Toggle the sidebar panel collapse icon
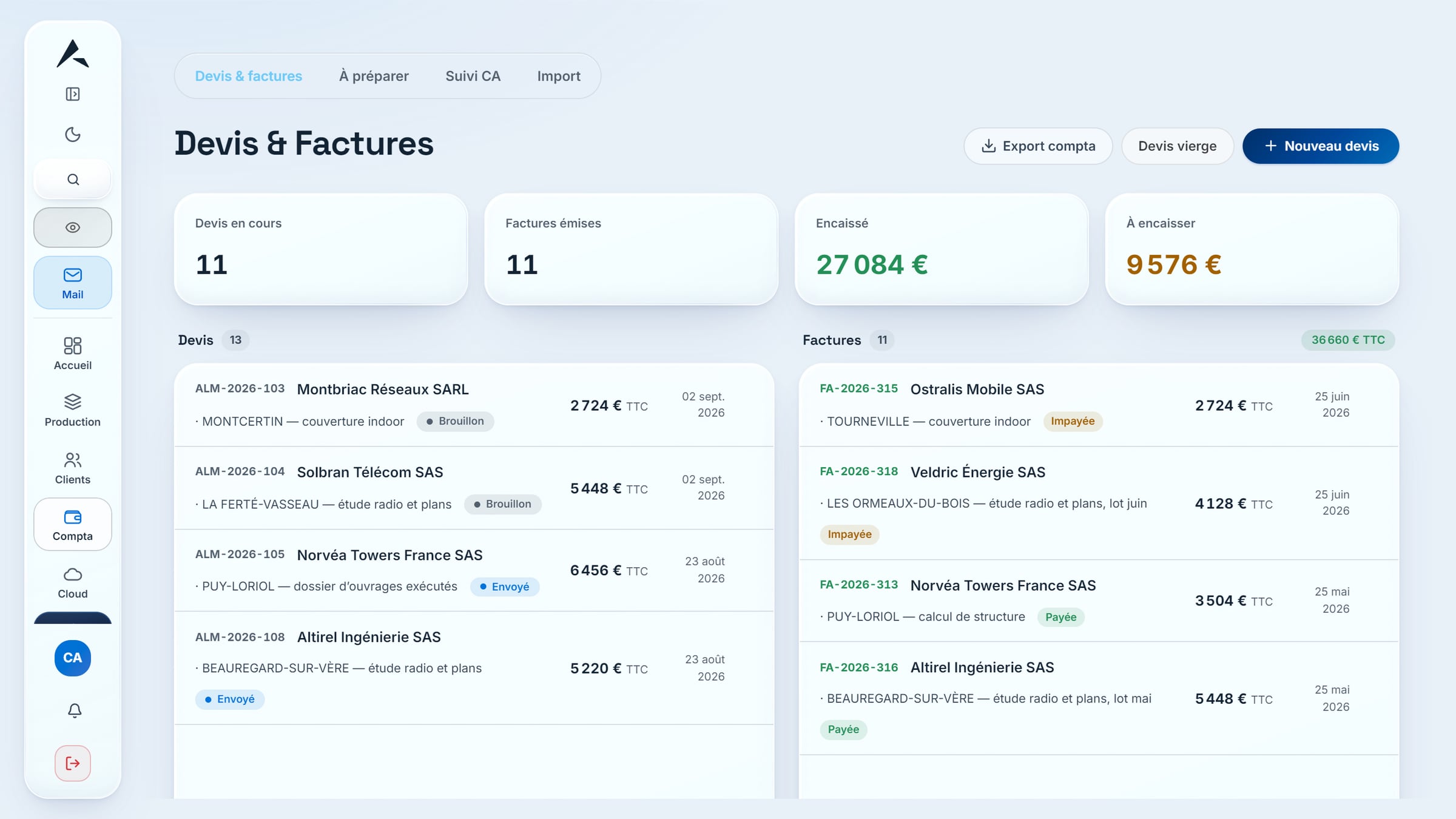 click(x=73, y=94)
